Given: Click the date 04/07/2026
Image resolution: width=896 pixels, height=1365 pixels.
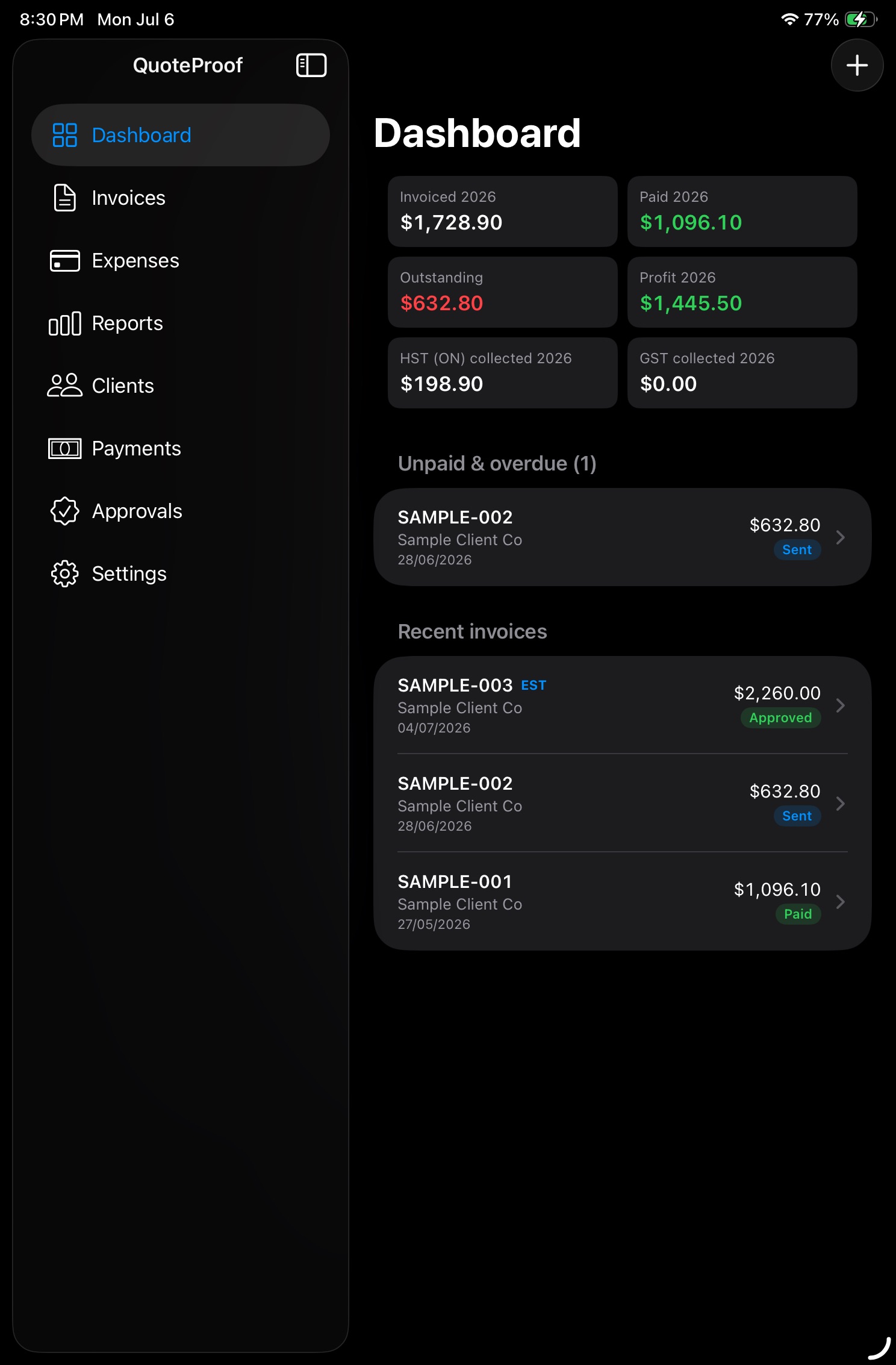Looking at the screenshot, I should coord(434,728).
